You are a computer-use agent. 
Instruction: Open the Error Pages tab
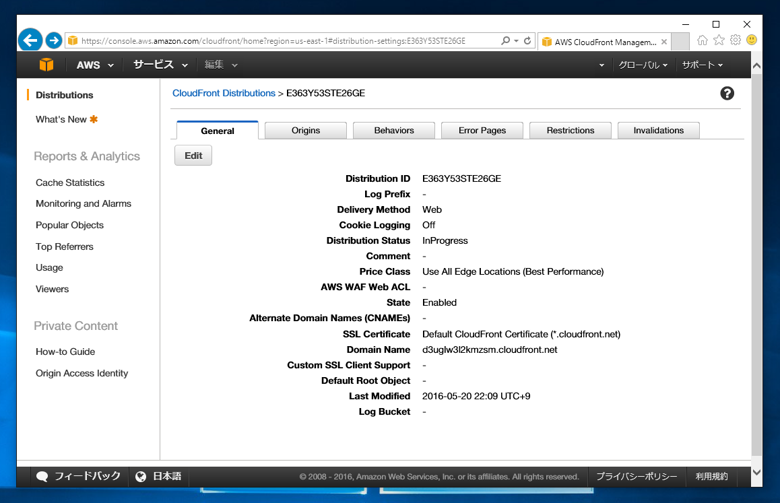[482, 130]
